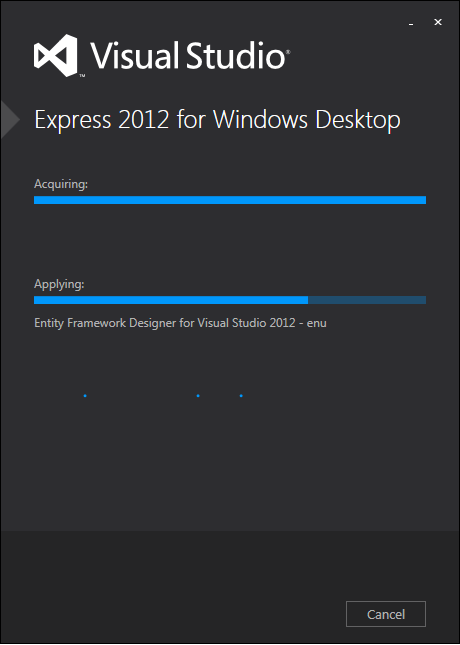
Task: Click the middle blue loading dot
Action: (198, 396)
